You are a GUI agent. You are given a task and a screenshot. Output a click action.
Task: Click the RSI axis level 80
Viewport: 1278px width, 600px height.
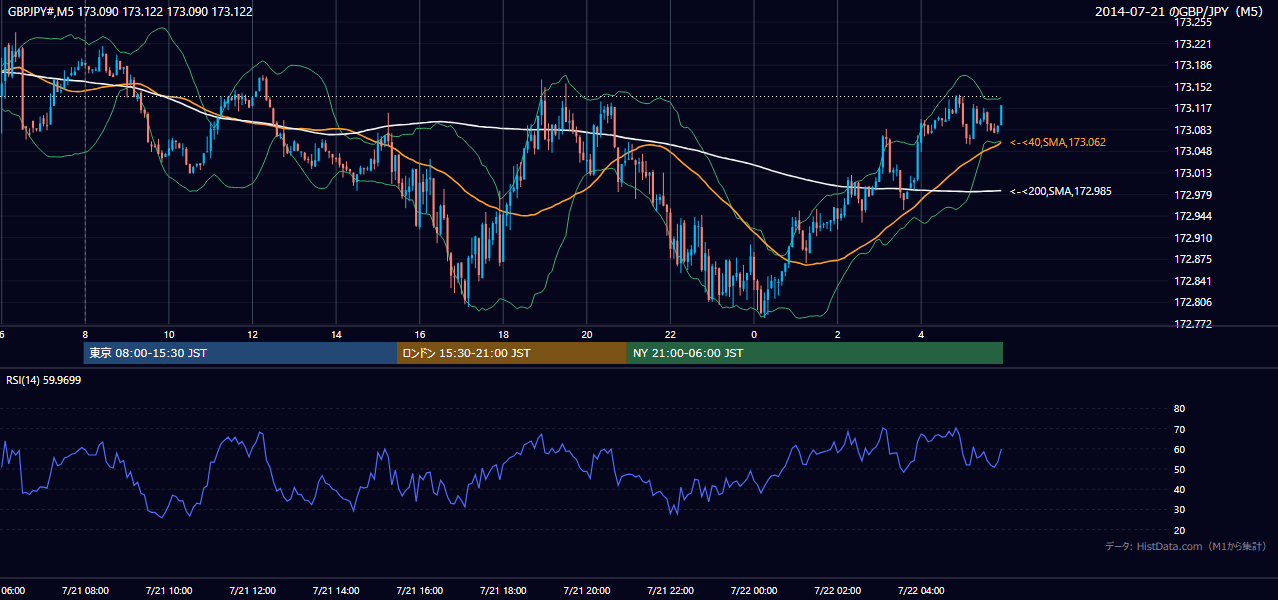(x=1179, y=409)
